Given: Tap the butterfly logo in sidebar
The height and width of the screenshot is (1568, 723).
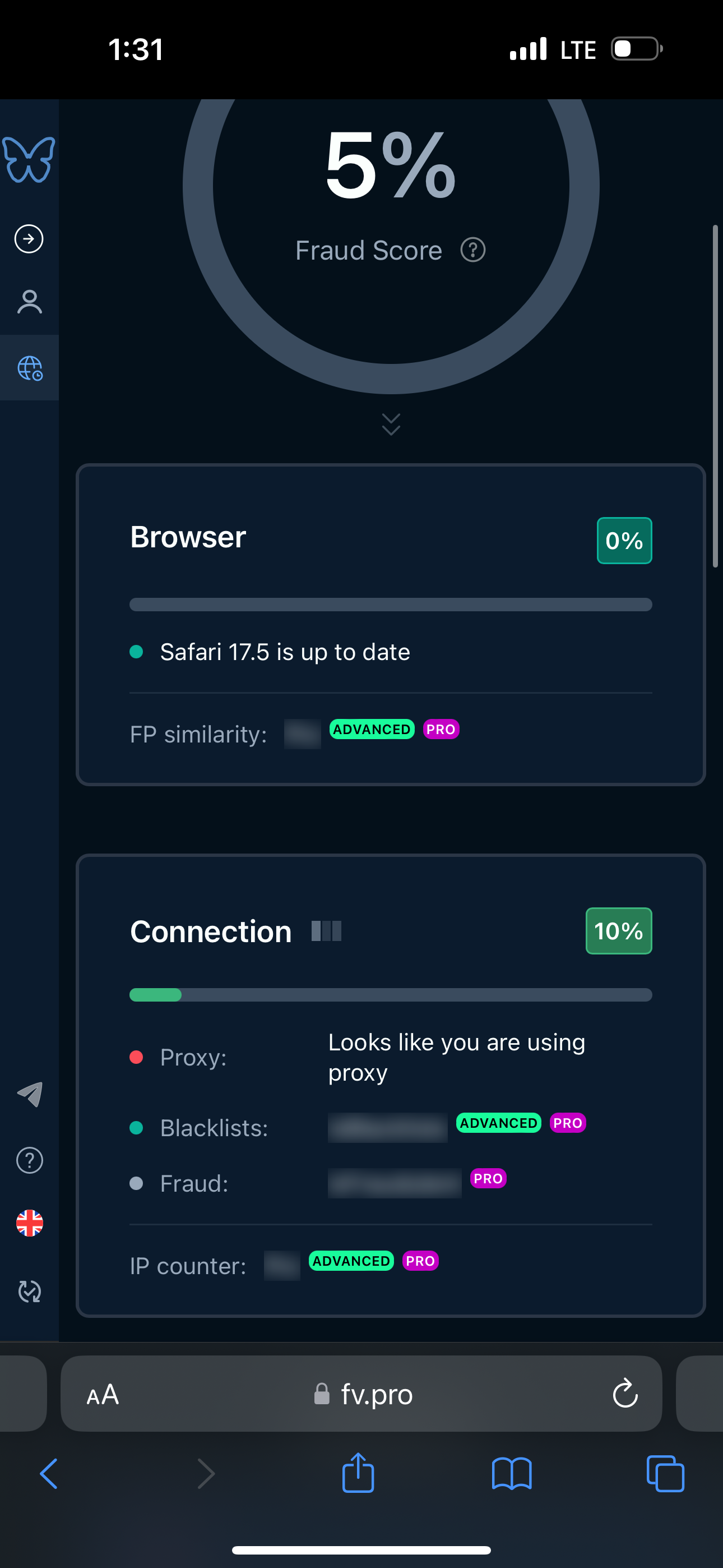Looking at the screenshot, I should [x=29, y=159].
